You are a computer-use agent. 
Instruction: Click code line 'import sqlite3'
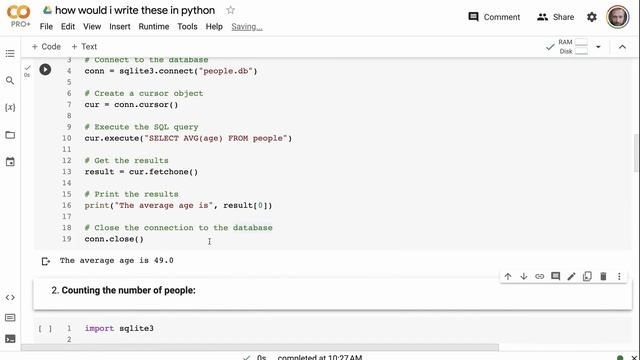[119, 329]
